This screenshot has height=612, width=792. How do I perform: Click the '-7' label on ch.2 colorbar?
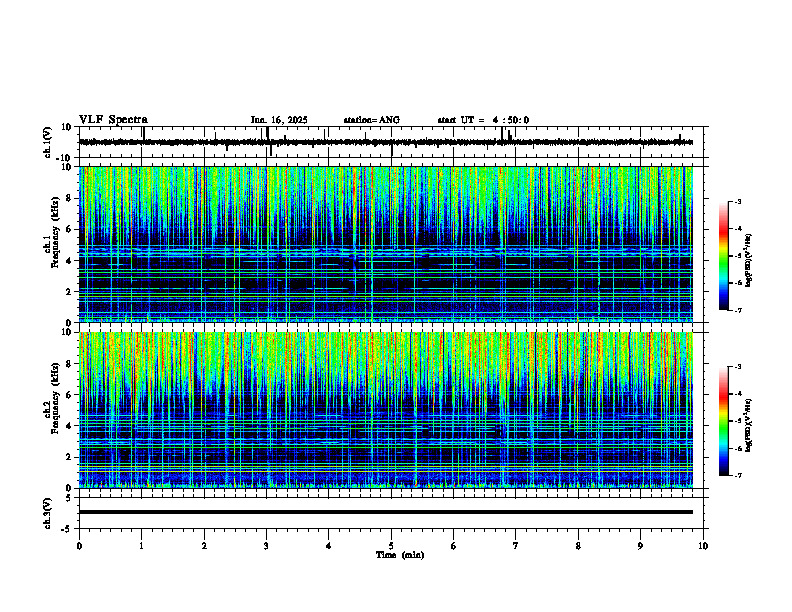click(x=737, y=476)
